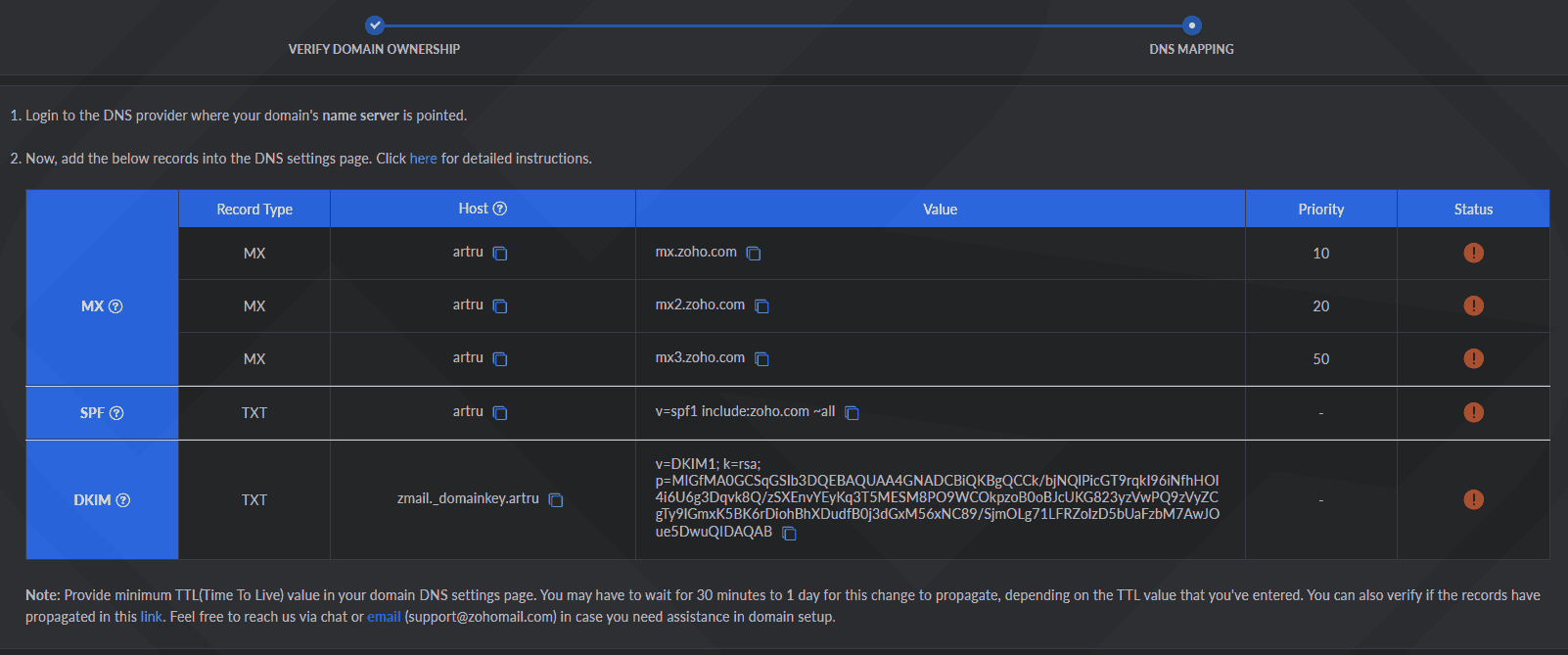
Task: Click status warning for priority 50 MX record
Action: point(1473,358)
